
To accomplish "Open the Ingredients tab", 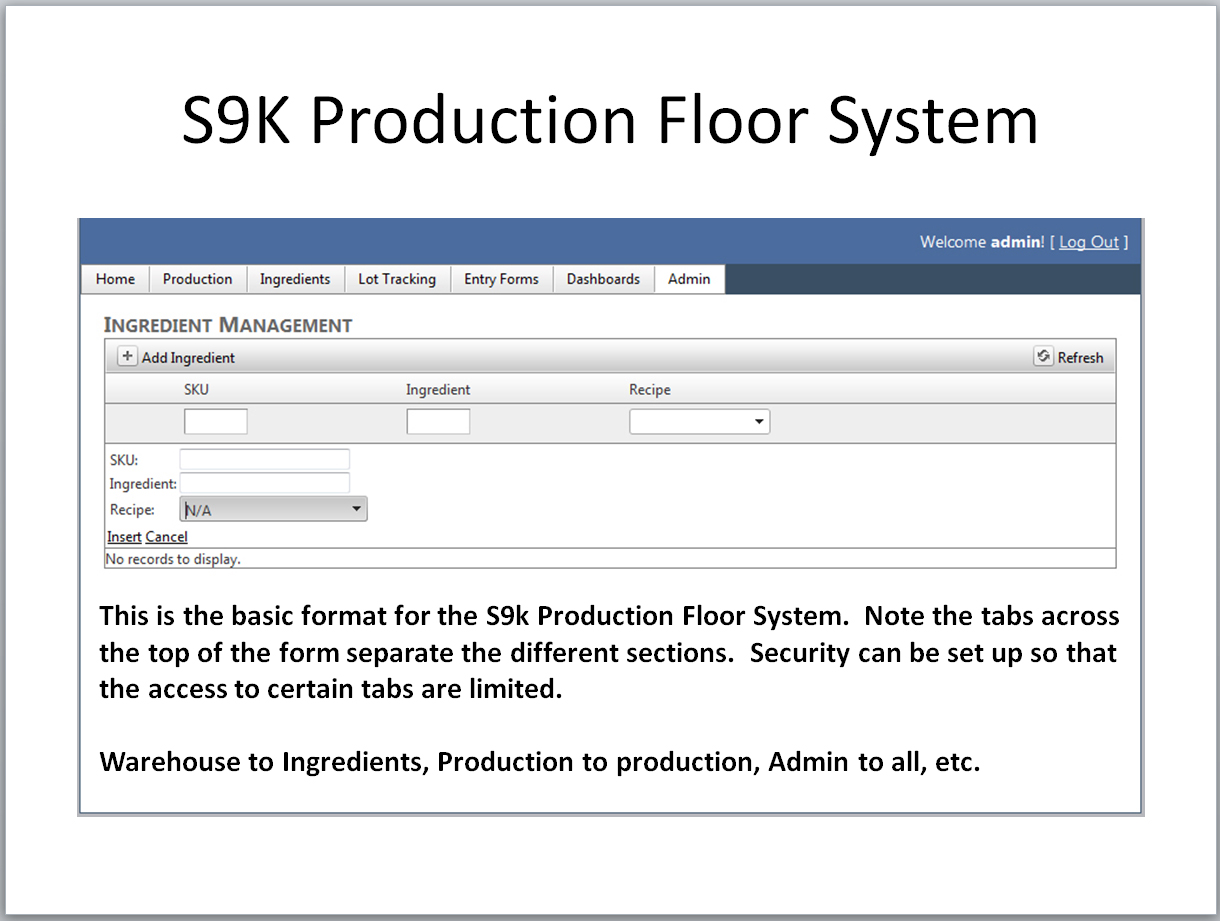I will click(x=295, y=279).
